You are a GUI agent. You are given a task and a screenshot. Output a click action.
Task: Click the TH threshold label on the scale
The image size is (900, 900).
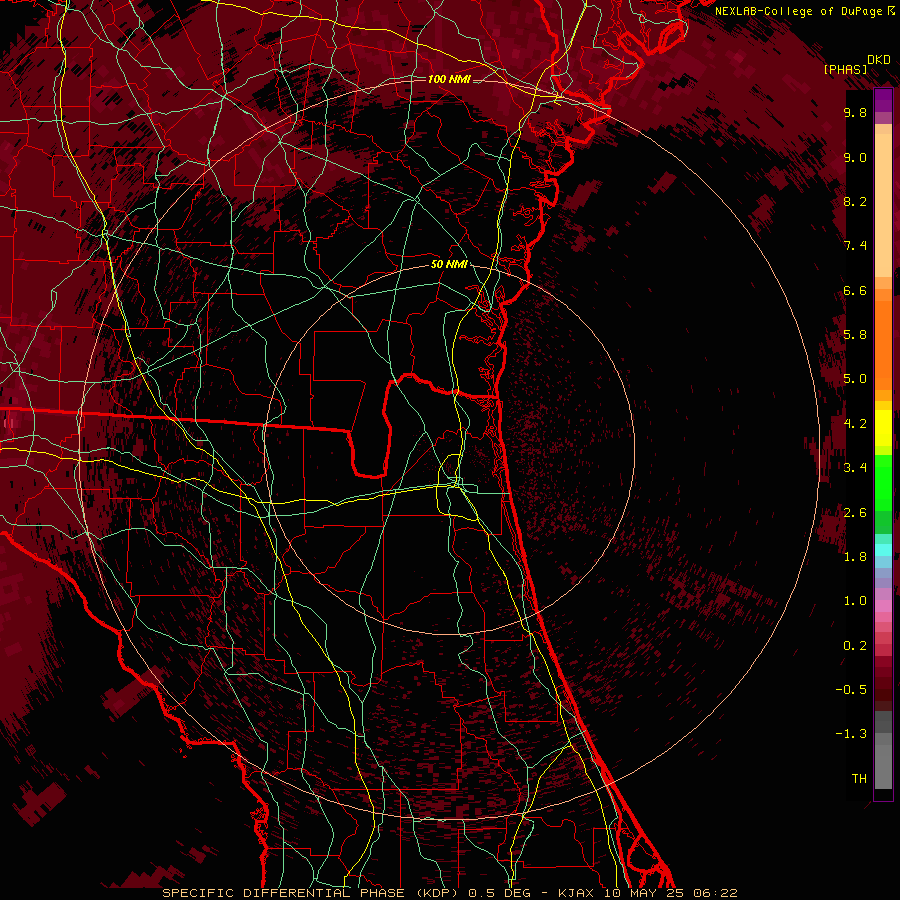coord(859,778)
